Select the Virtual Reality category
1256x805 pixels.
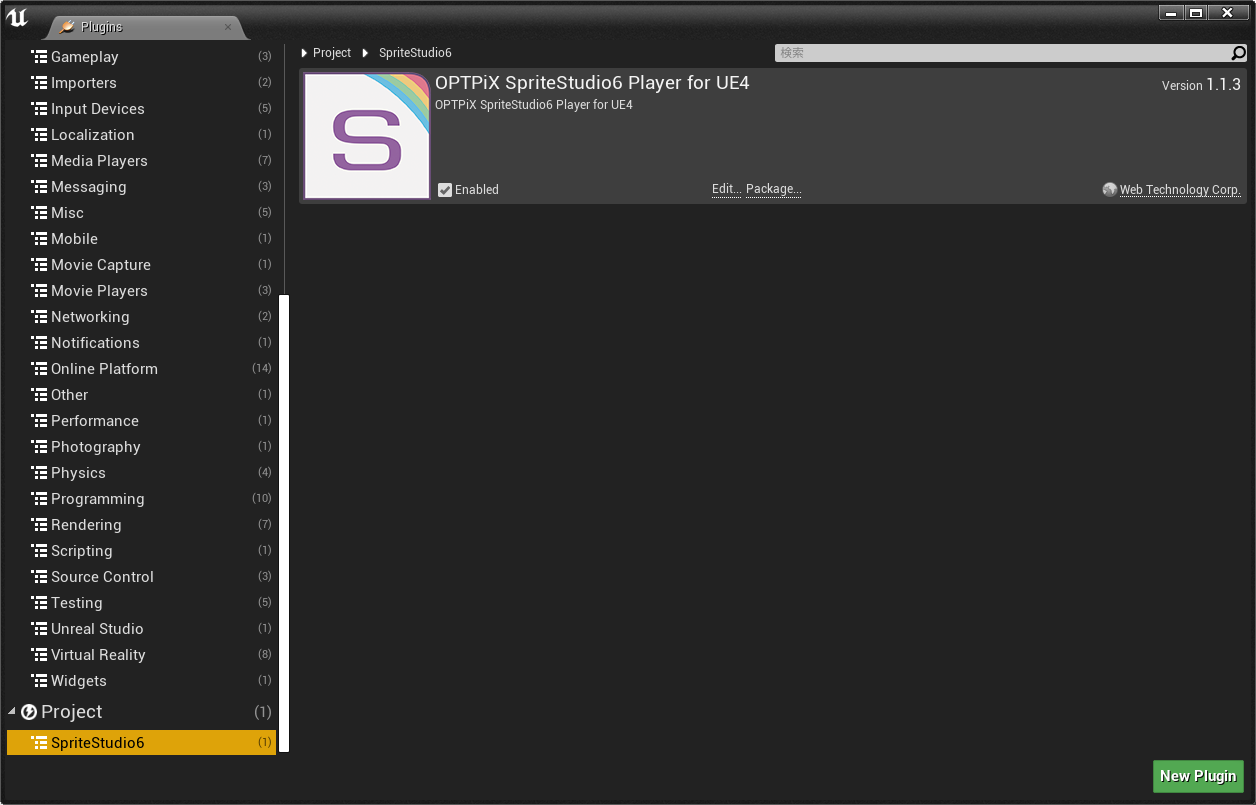(140, 655)
